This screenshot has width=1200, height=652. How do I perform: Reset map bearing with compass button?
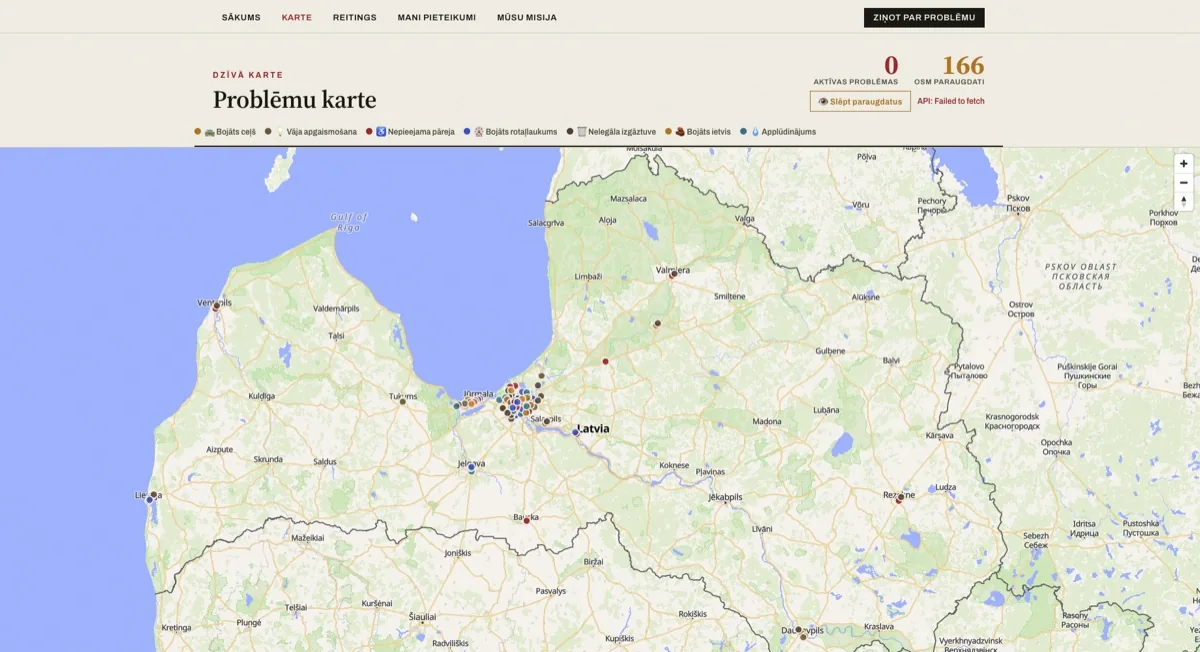click(1184, 201)
